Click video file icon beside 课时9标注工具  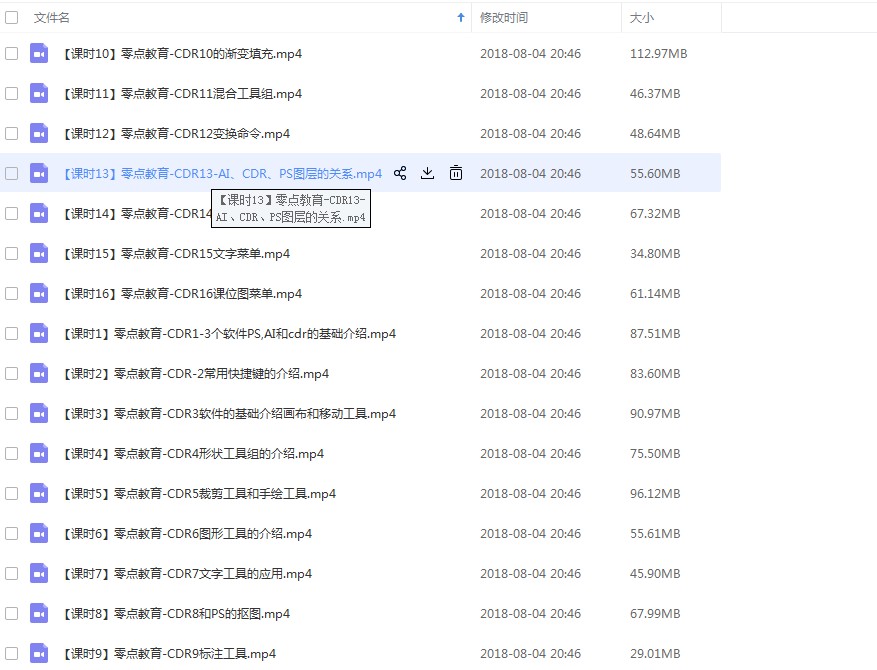39,653
